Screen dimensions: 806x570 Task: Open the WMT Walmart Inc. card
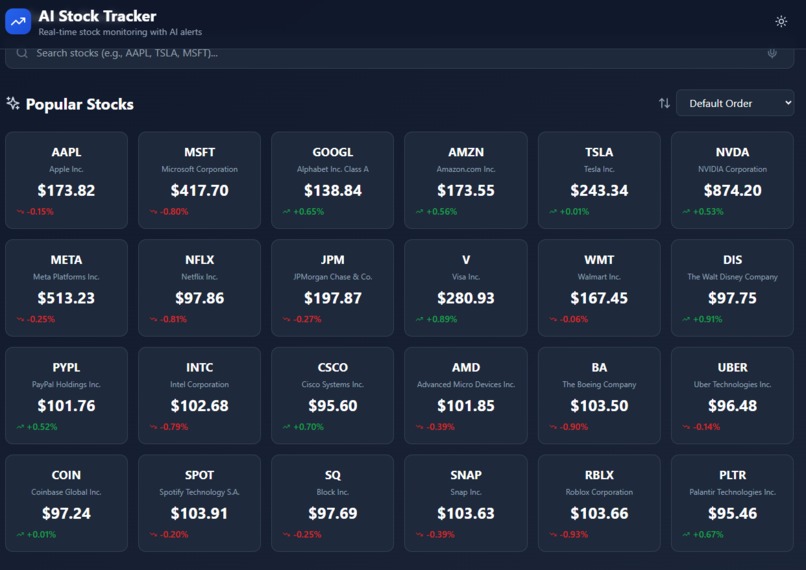(x=599, y=288)
